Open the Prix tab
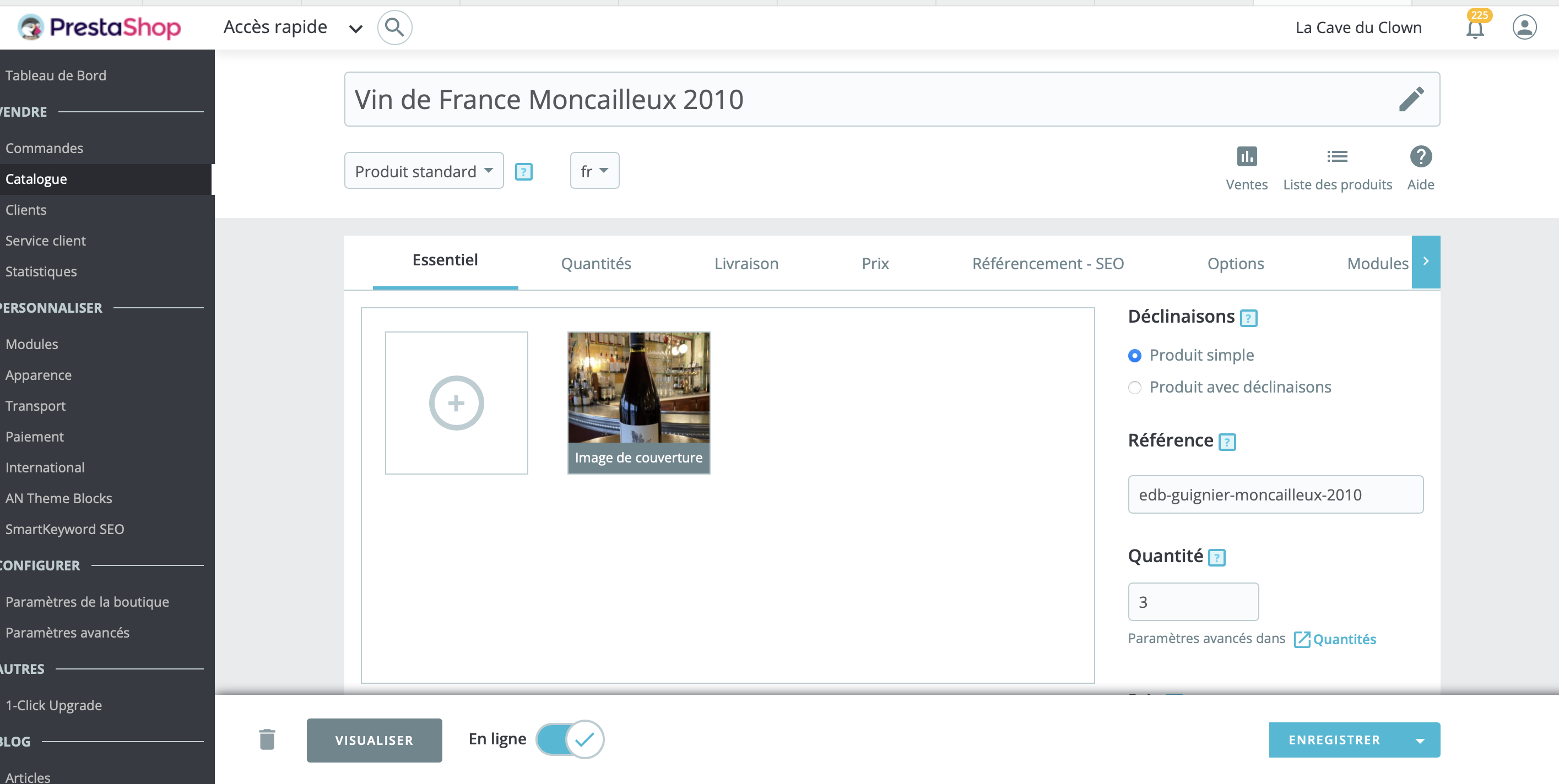The width and height of the screenshot is (1559, 784). (874, 263)
